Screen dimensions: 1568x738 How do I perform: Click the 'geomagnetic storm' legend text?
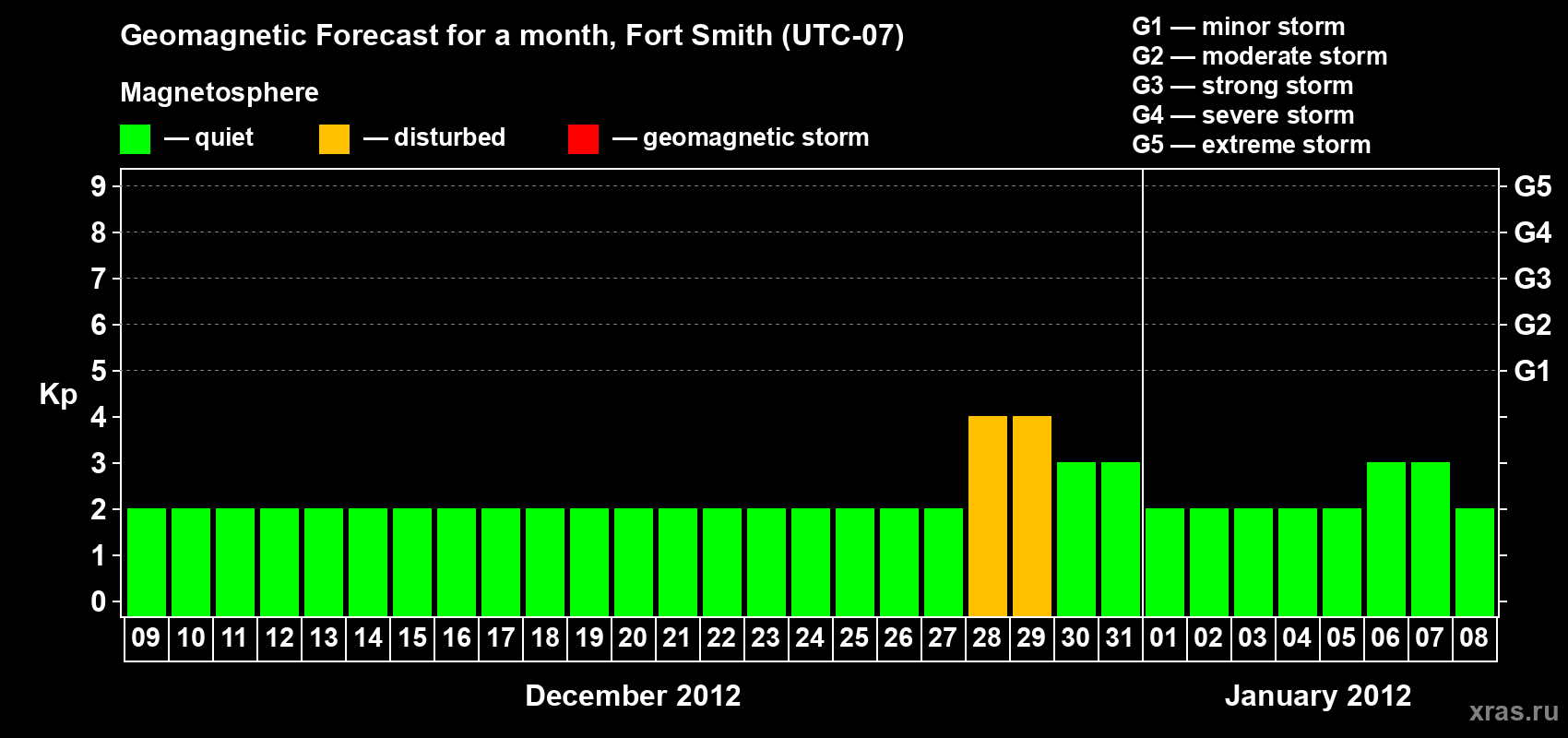pos(756,138)
